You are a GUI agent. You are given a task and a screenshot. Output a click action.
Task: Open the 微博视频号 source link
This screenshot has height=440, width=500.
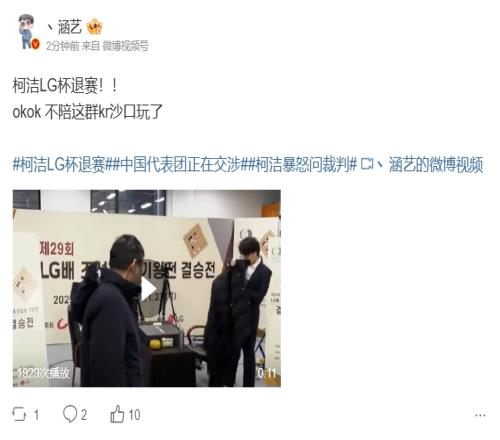click(x=125, y=46)
